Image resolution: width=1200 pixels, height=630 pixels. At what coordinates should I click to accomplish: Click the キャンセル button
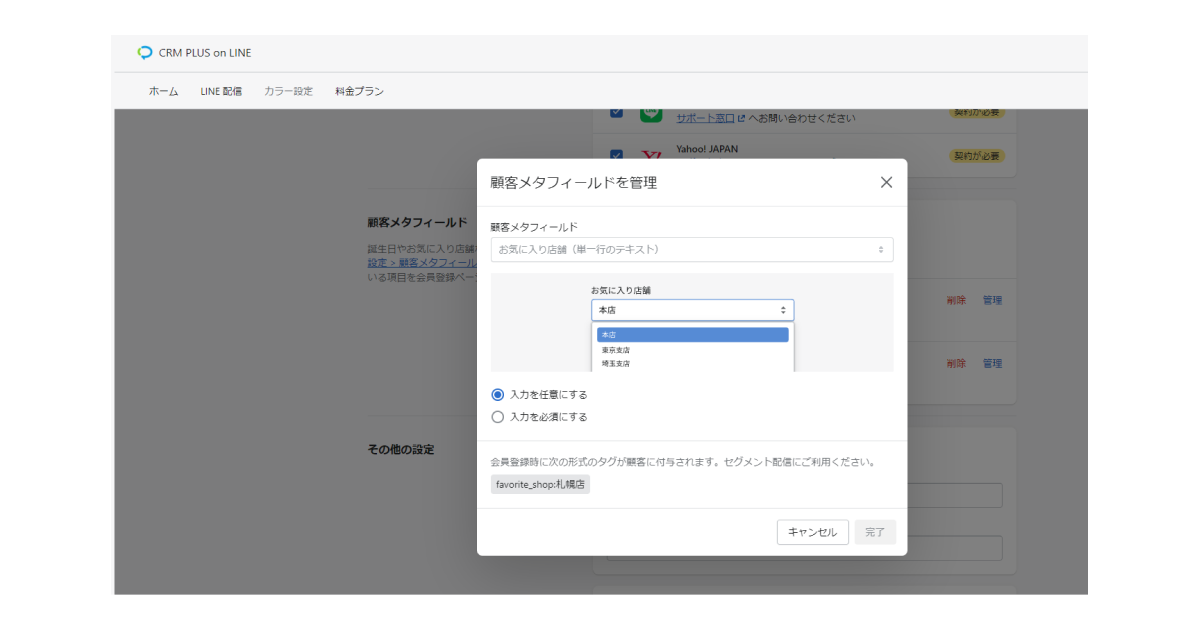(812, 531)
